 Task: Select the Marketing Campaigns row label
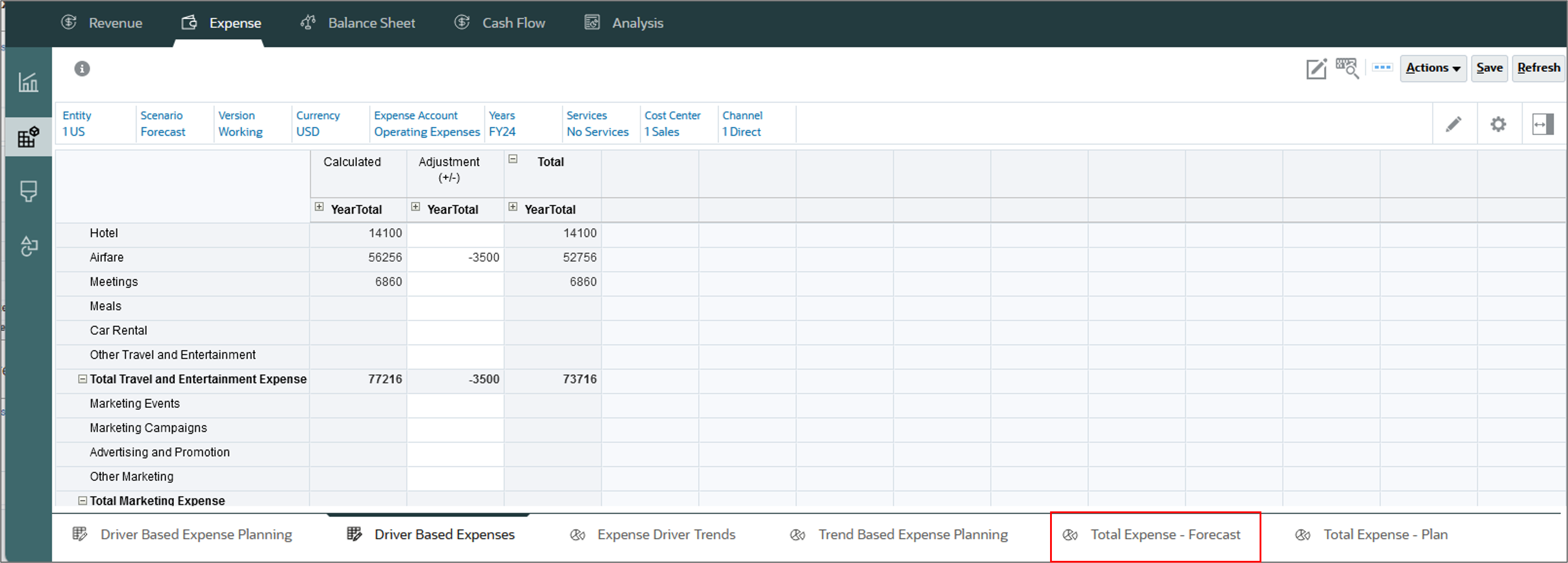click(x=148, y=428)
